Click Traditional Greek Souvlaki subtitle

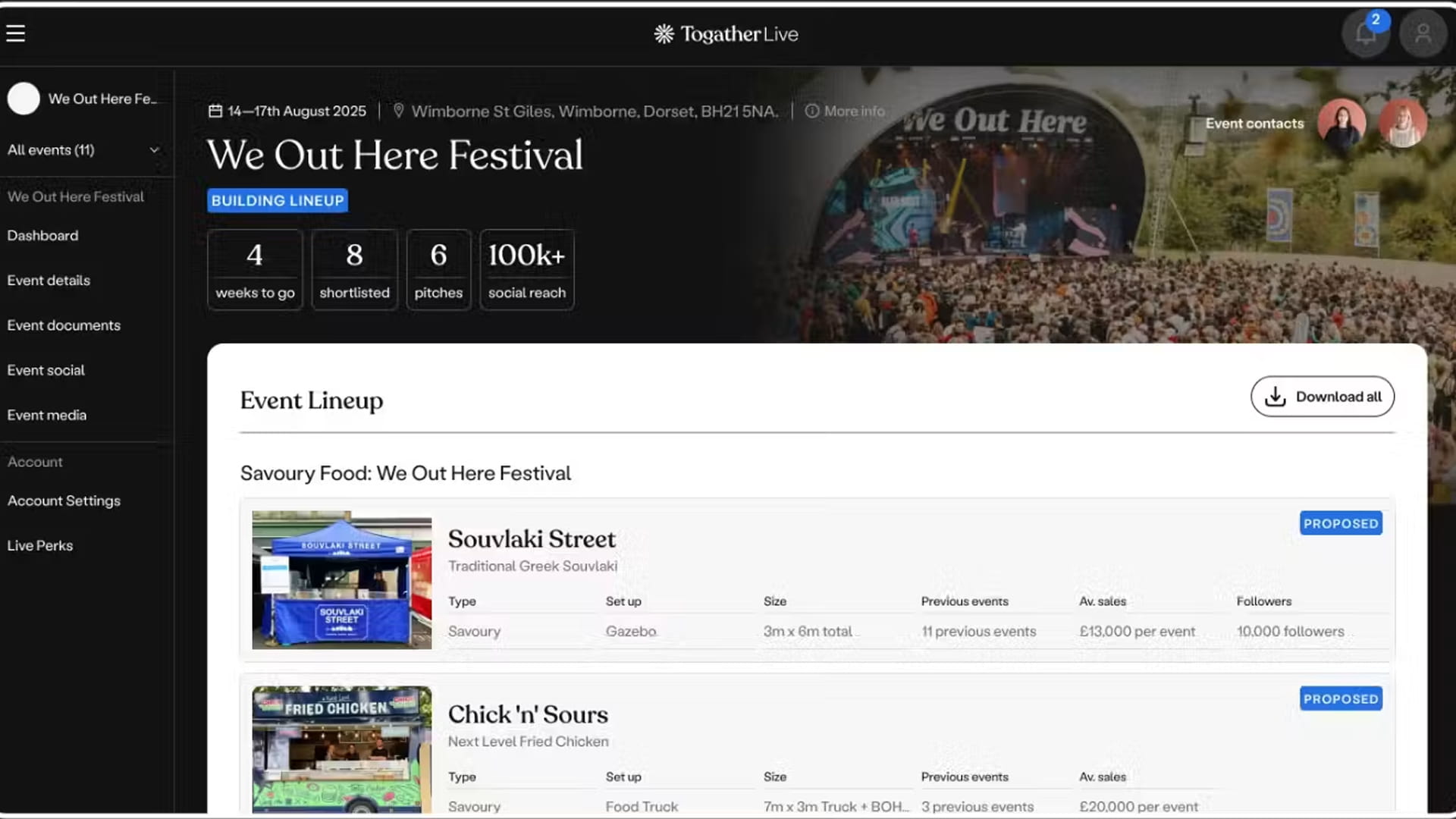(x=532, y=566)
